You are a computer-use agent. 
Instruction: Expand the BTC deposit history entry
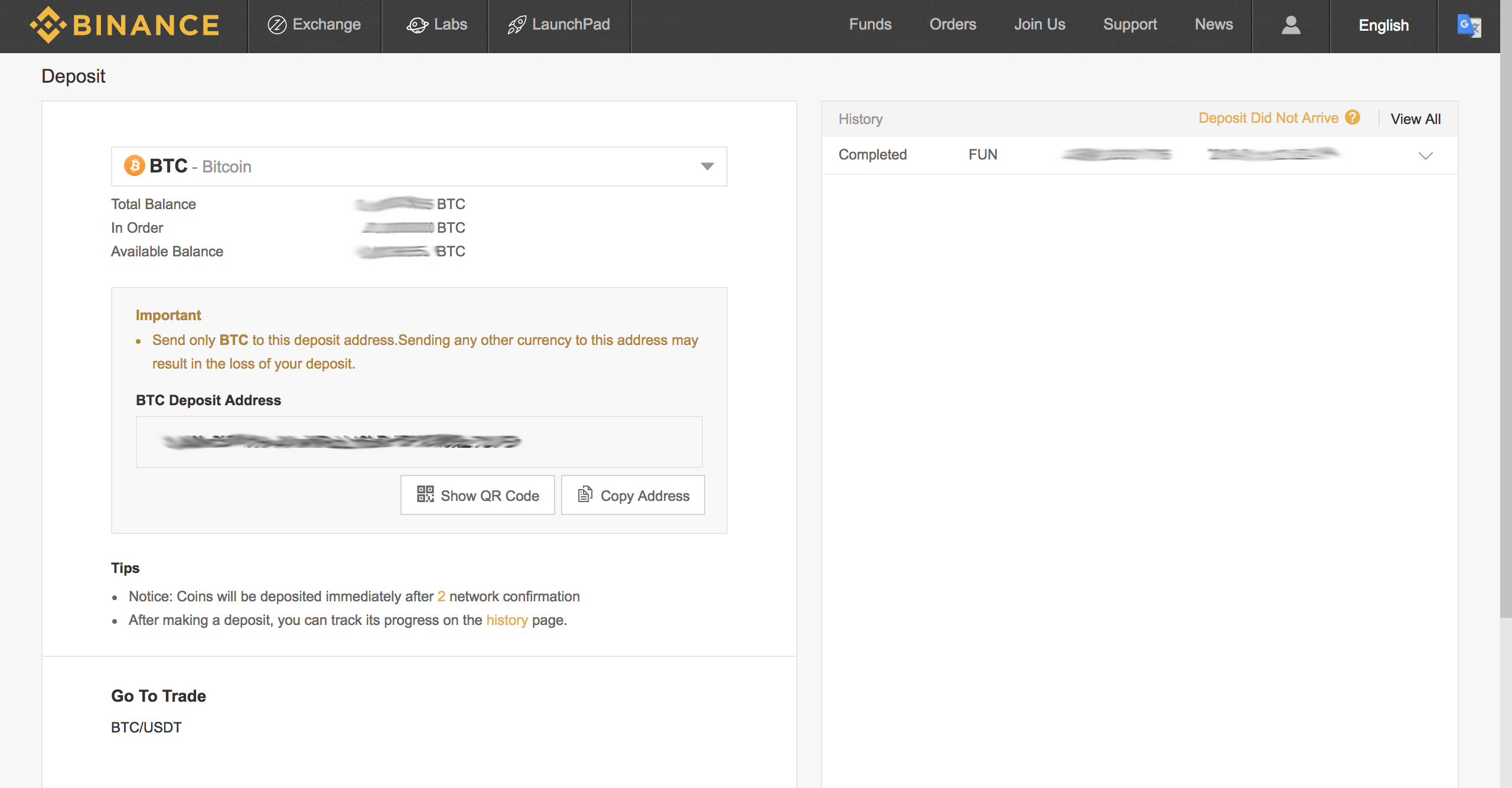1426,155
